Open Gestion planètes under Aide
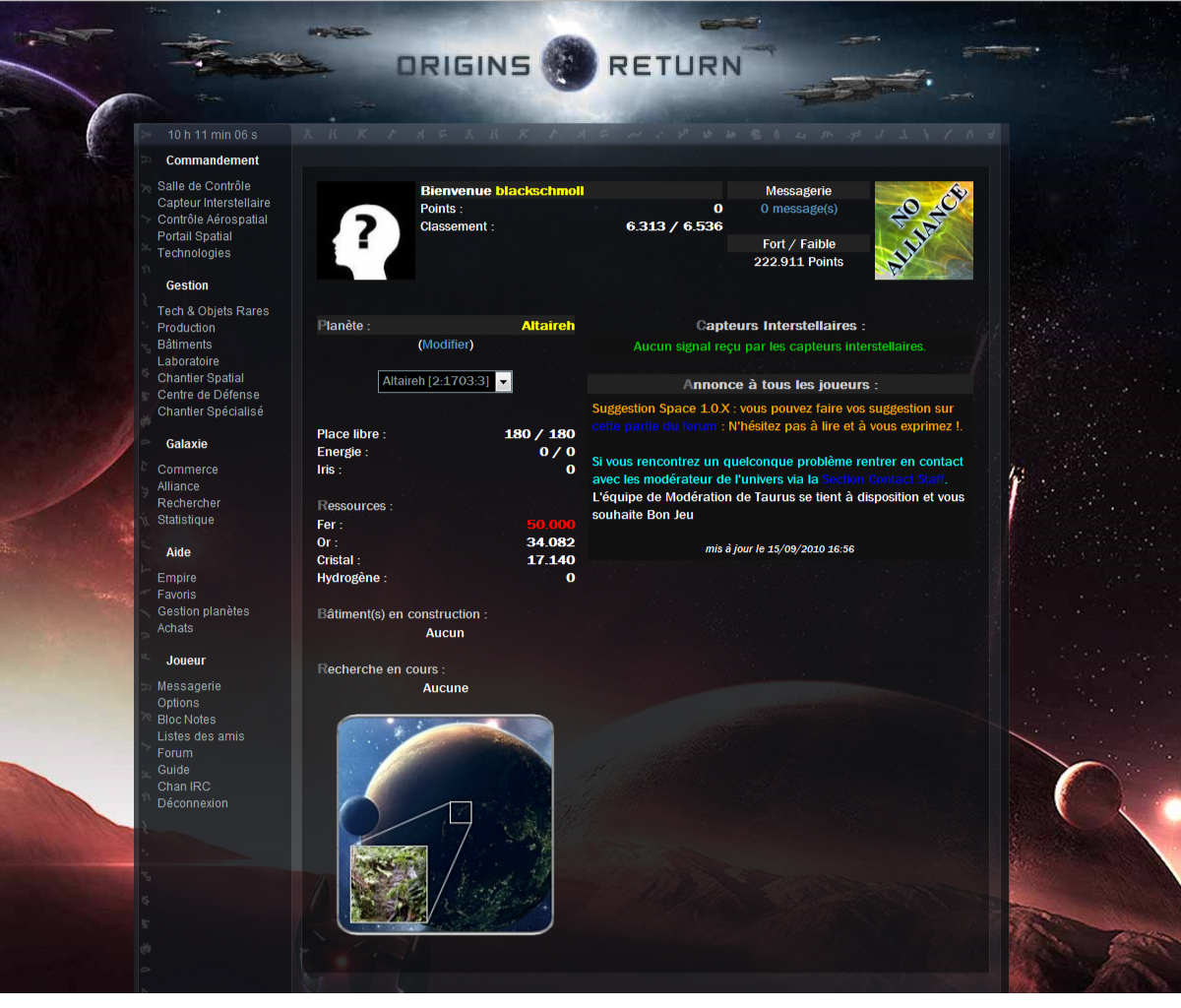 (x=204, y=611)
